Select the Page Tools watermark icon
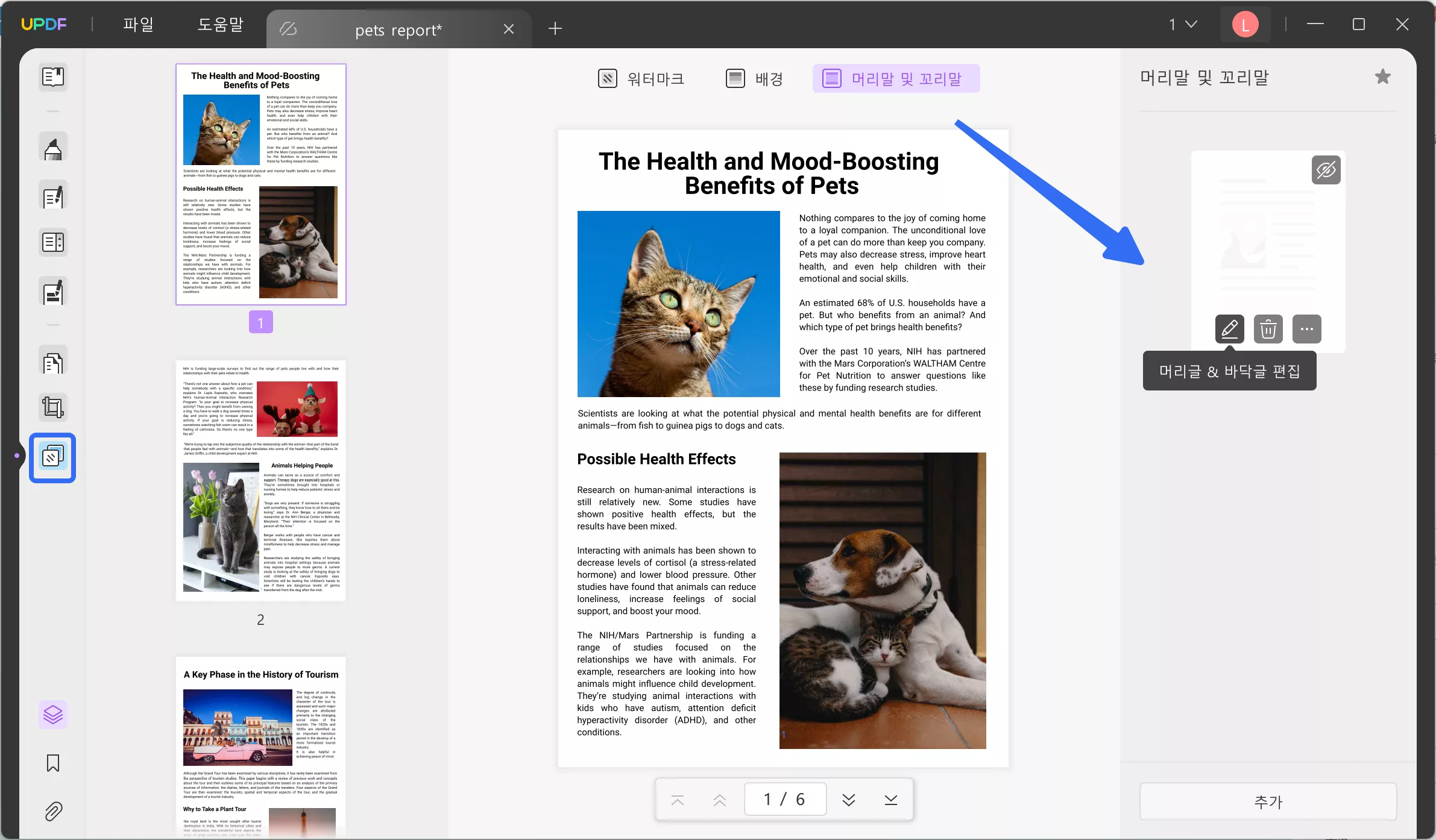Image resolution: width=1436 pixels, height=840 pixels. coord(52,457)
